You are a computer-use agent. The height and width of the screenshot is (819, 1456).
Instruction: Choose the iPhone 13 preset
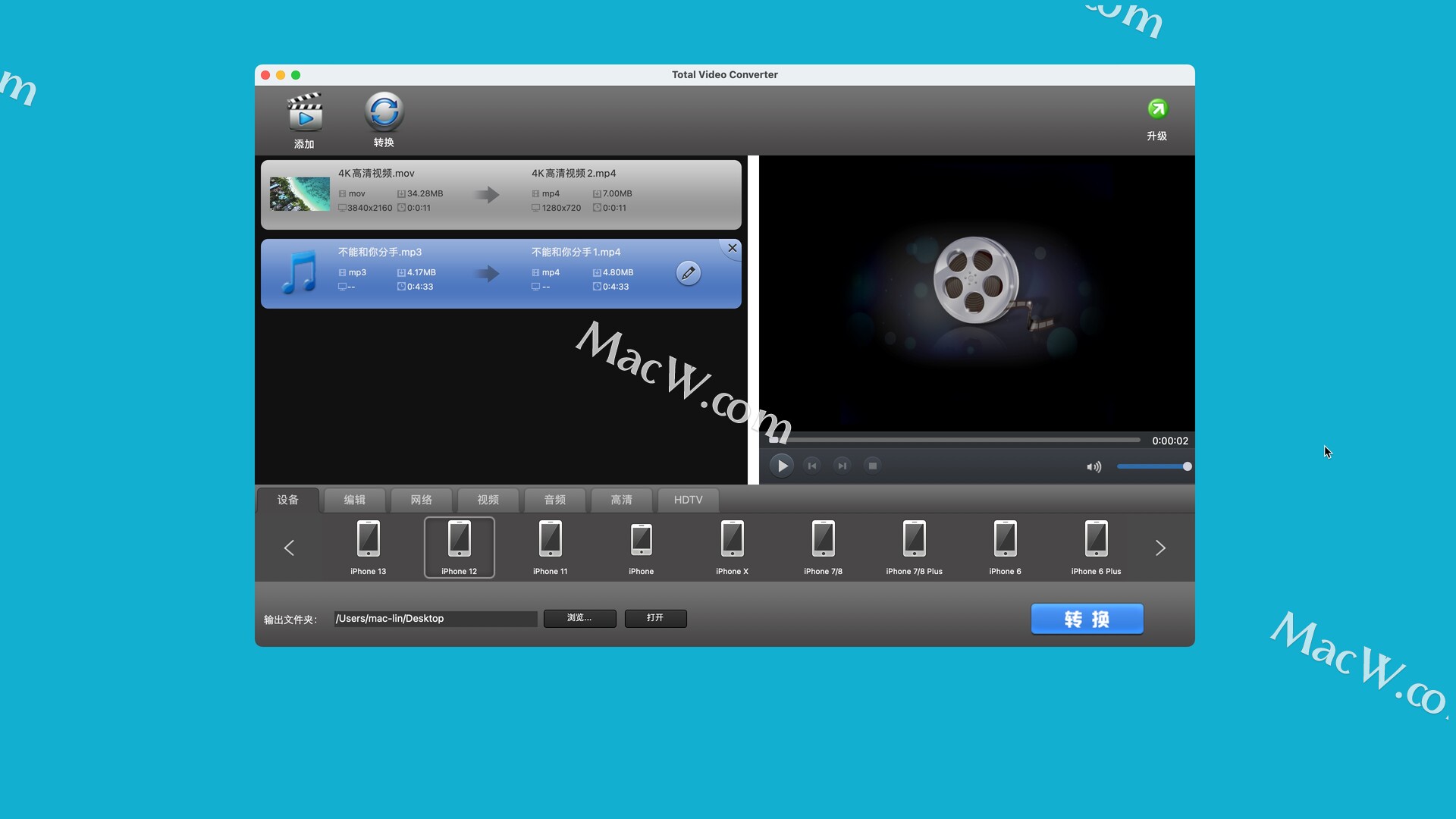point(369,548)
